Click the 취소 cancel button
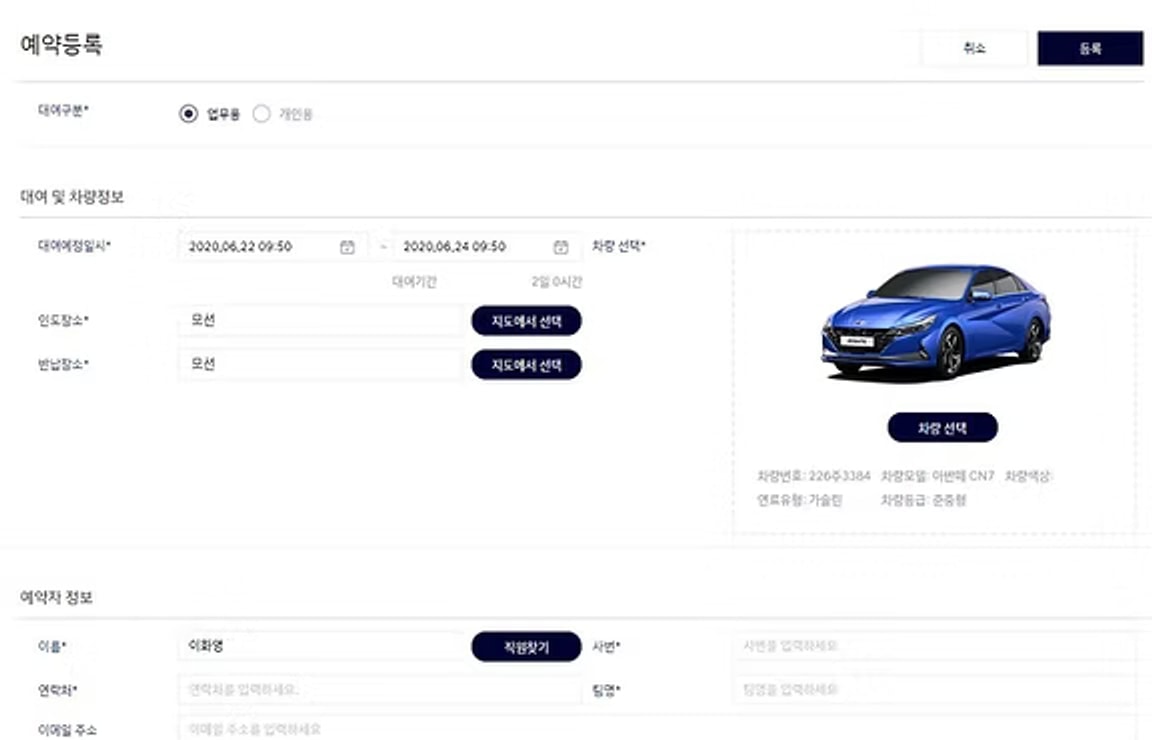The image size is (1152, 740). pyautogui.click(x=974, y=47)
